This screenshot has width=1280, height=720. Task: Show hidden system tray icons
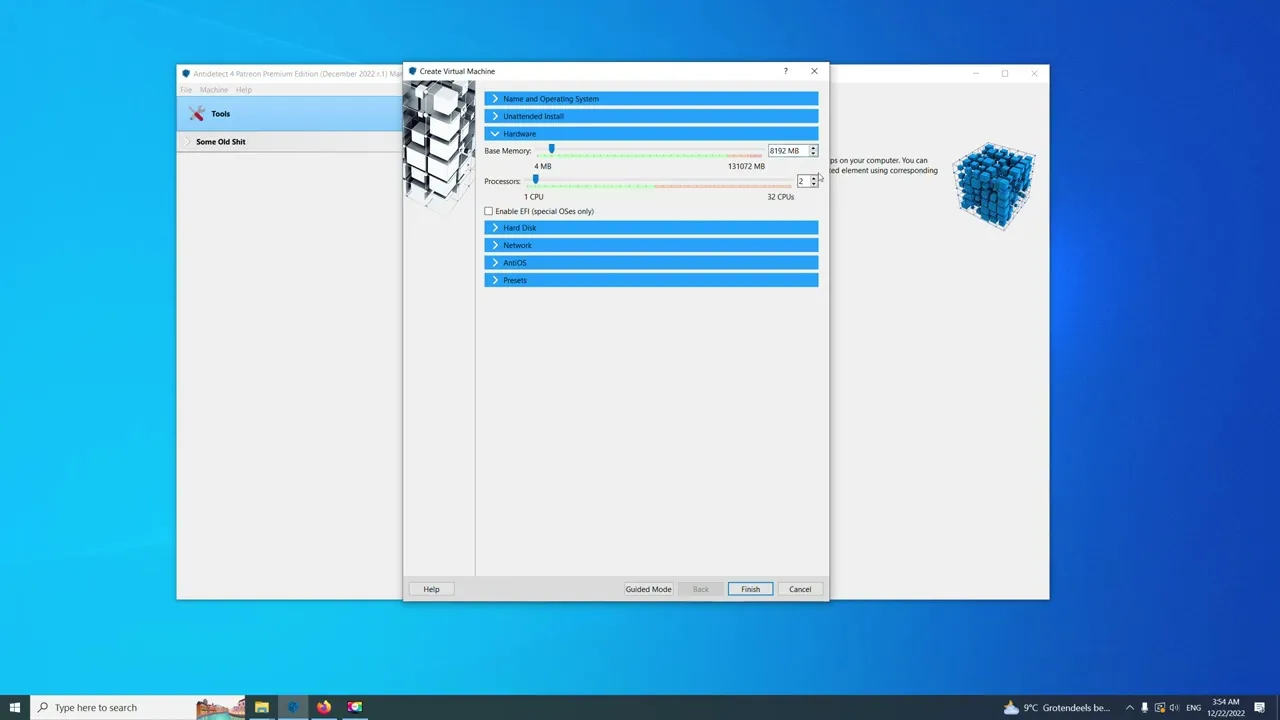(x=1130, y=707)
